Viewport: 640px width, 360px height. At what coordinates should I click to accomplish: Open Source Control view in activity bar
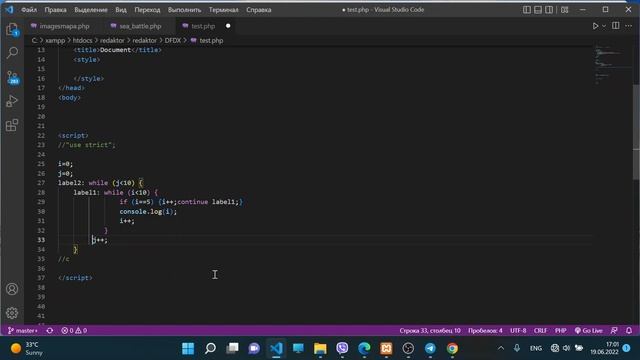[12, 77]
